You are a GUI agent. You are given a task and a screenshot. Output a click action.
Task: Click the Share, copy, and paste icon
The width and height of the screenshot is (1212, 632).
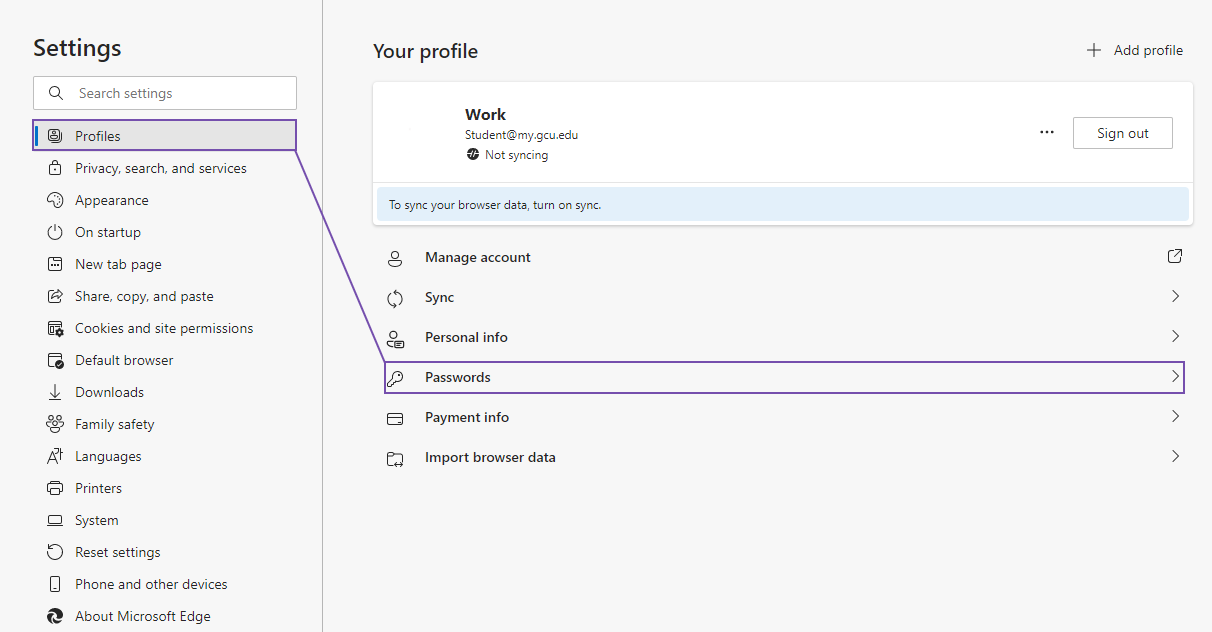[55, 296]
